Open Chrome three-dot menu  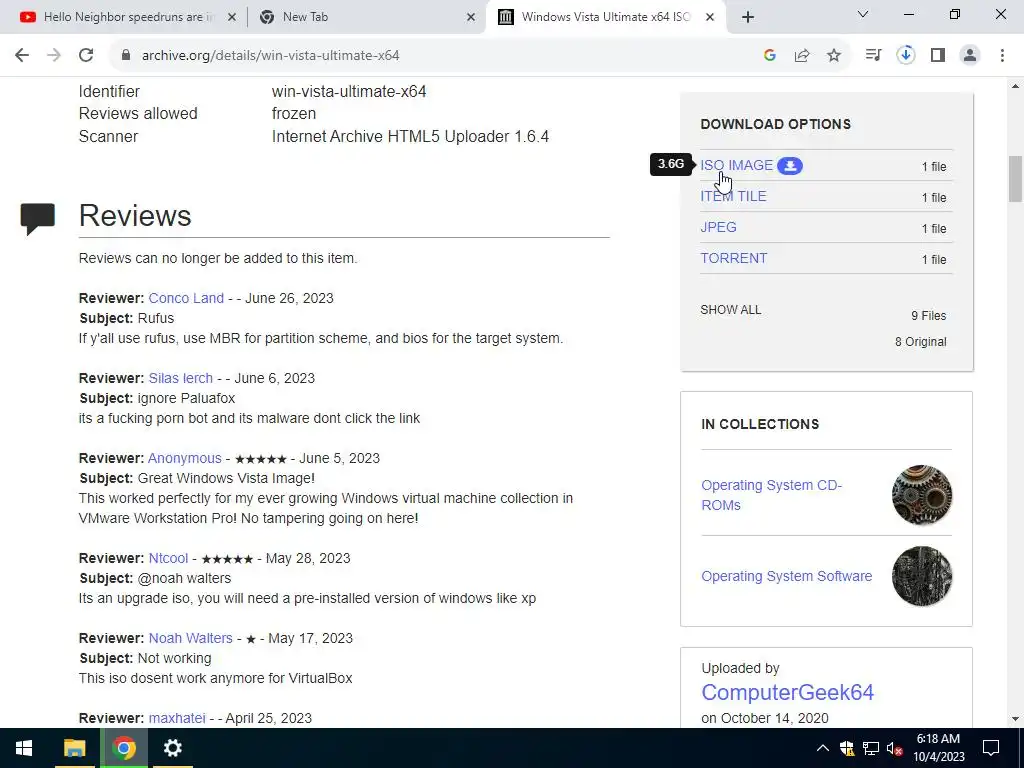click(x=1002, y=56)
